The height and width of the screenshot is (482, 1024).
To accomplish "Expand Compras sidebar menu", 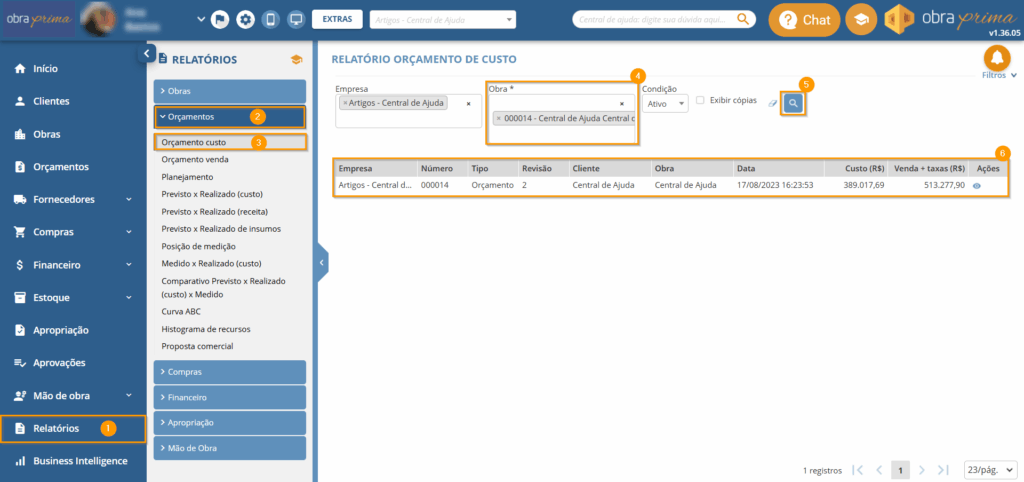I will (73, 232).
